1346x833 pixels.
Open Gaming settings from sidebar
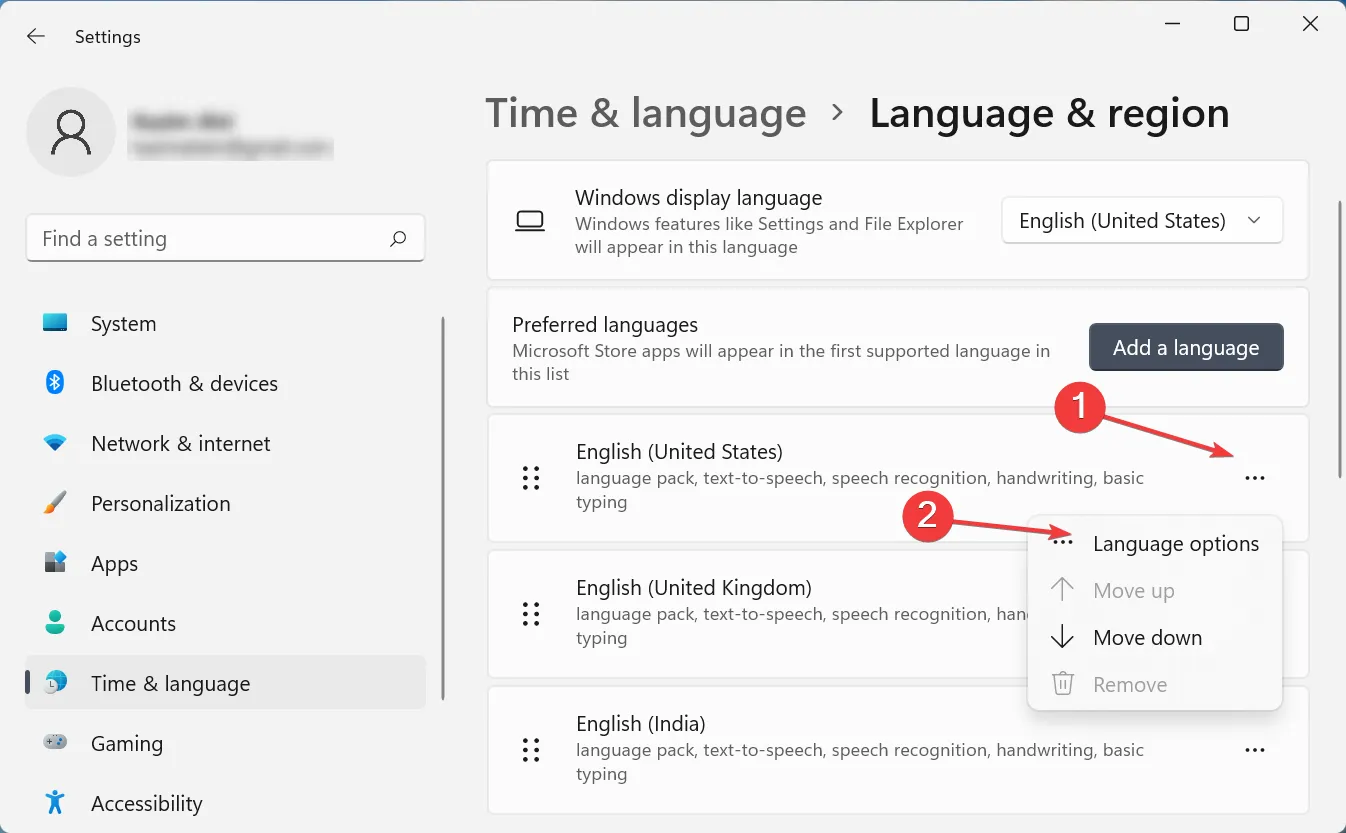coord(126,744)
